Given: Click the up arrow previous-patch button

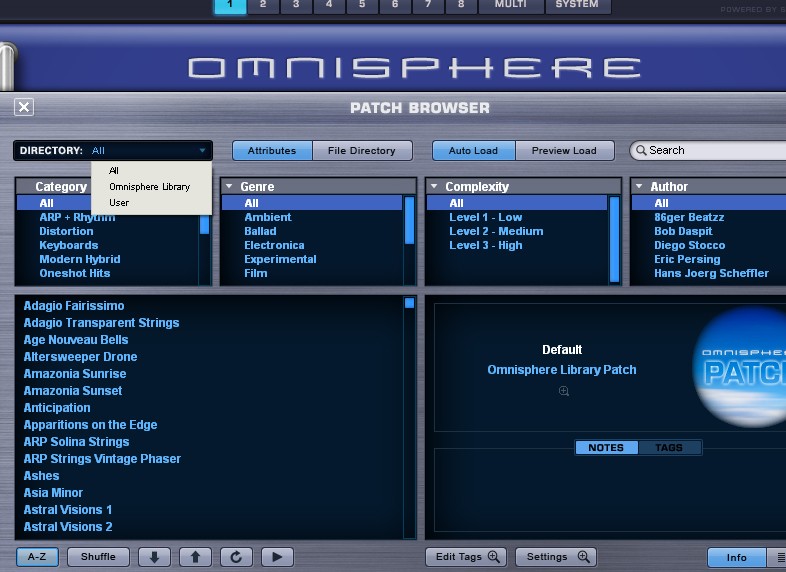Looking at the screenshot, I should tap(195, 557).
